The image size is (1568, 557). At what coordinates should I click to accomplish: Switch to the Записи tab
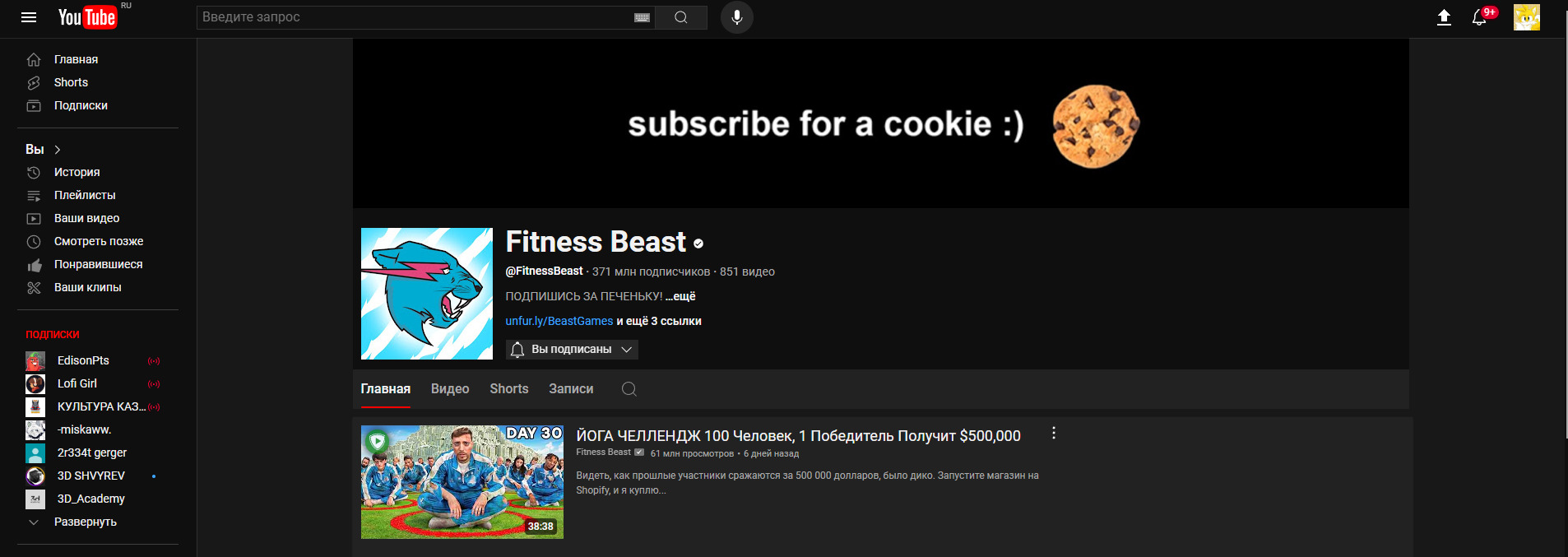click(x=571, y=389)
